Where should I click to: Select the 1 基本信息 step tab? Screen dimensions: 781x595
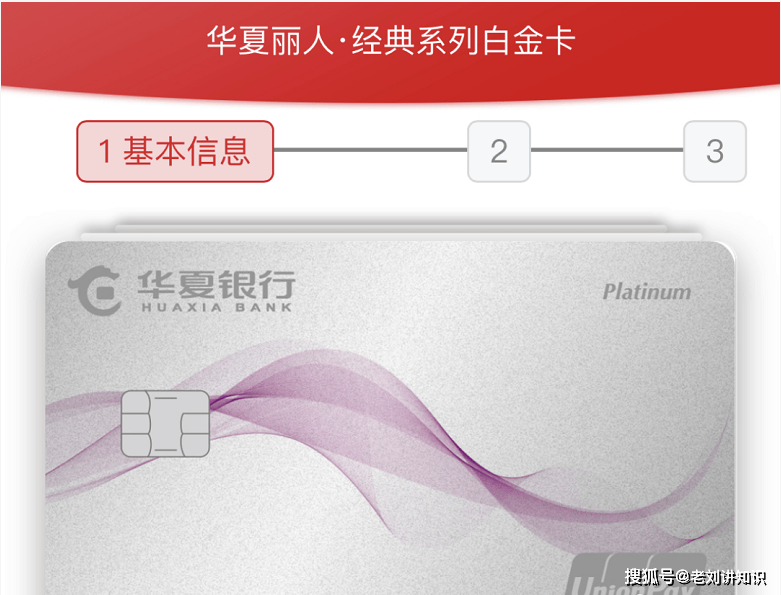click(175, 151)
